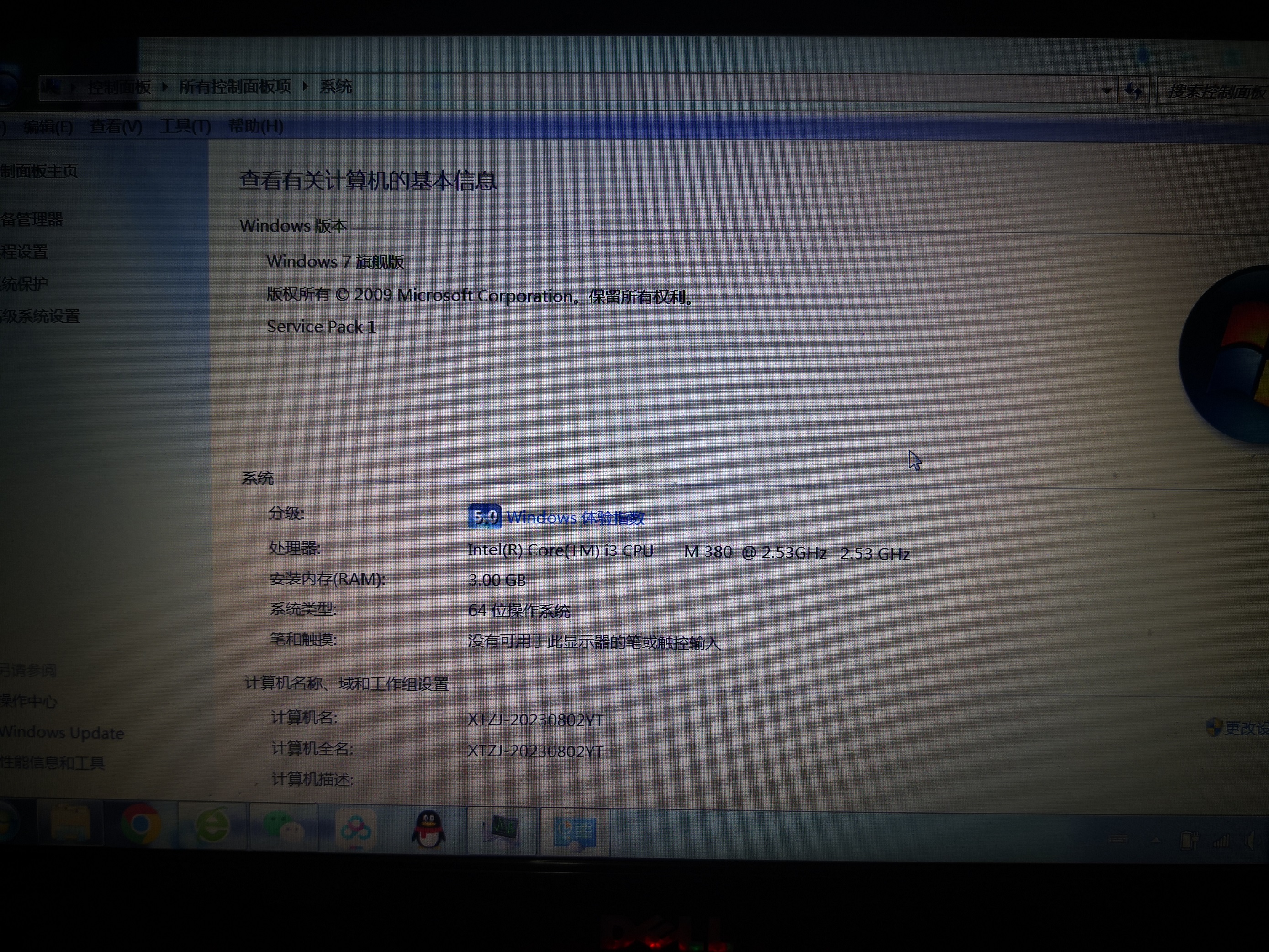The width and height of the screenshot is (1269, 952).
Task: Open 系统保护 from the sidebar
Action: (23, 284)
